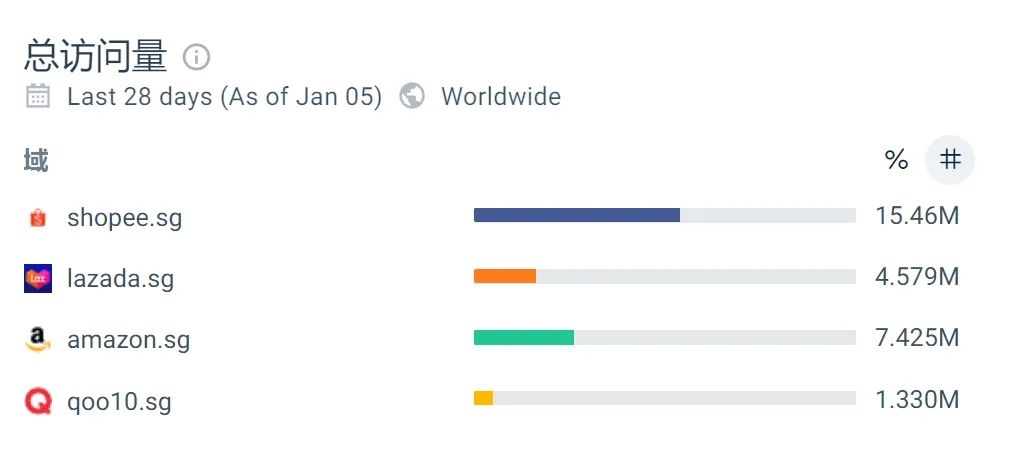Click the 15.46M visits value
The height and width of the screenshot is (469, 1027).
click(x=917, y=216)
